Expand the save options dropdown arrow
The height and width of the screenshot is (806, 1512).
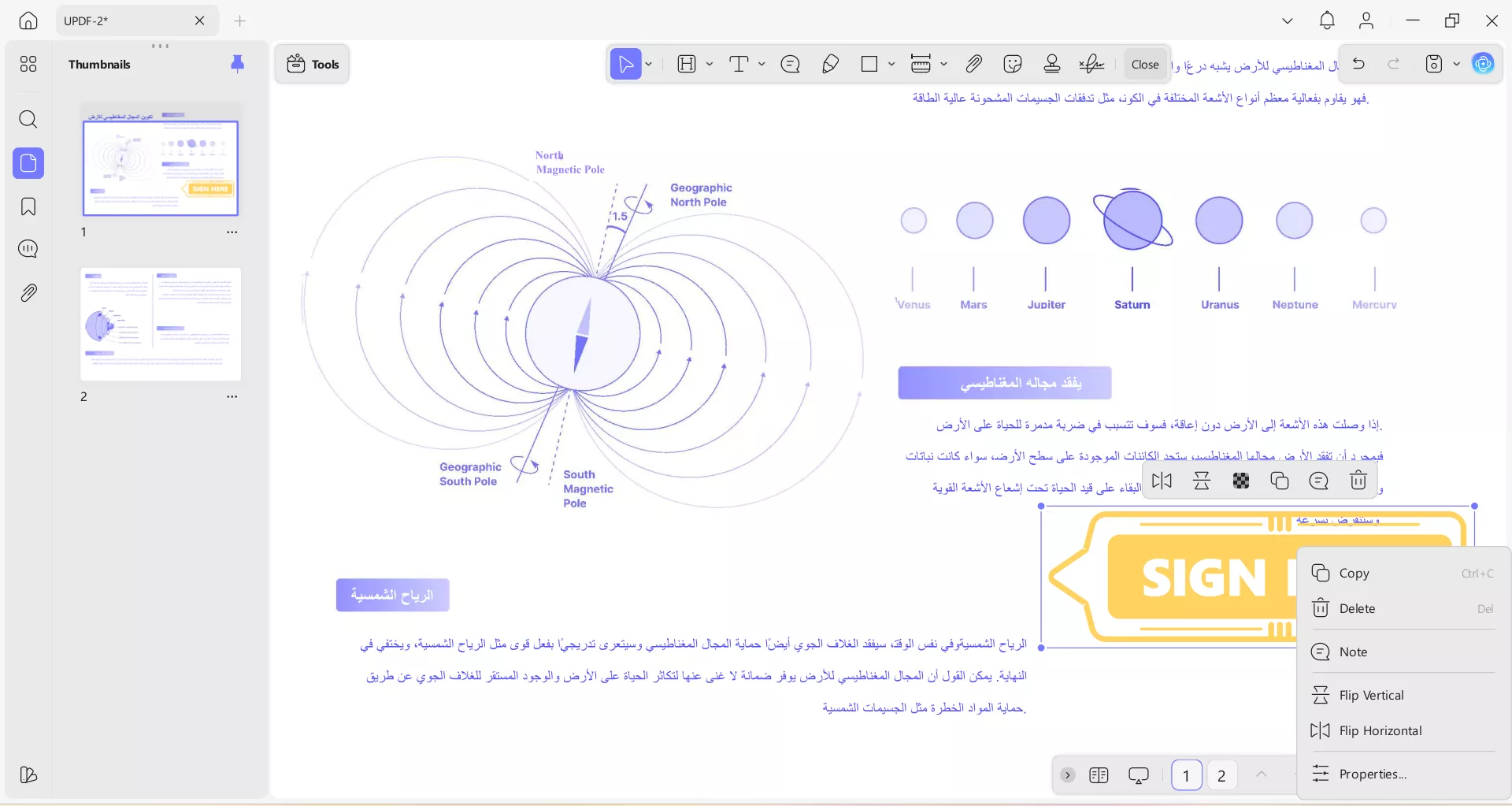tap(1457, 64)
